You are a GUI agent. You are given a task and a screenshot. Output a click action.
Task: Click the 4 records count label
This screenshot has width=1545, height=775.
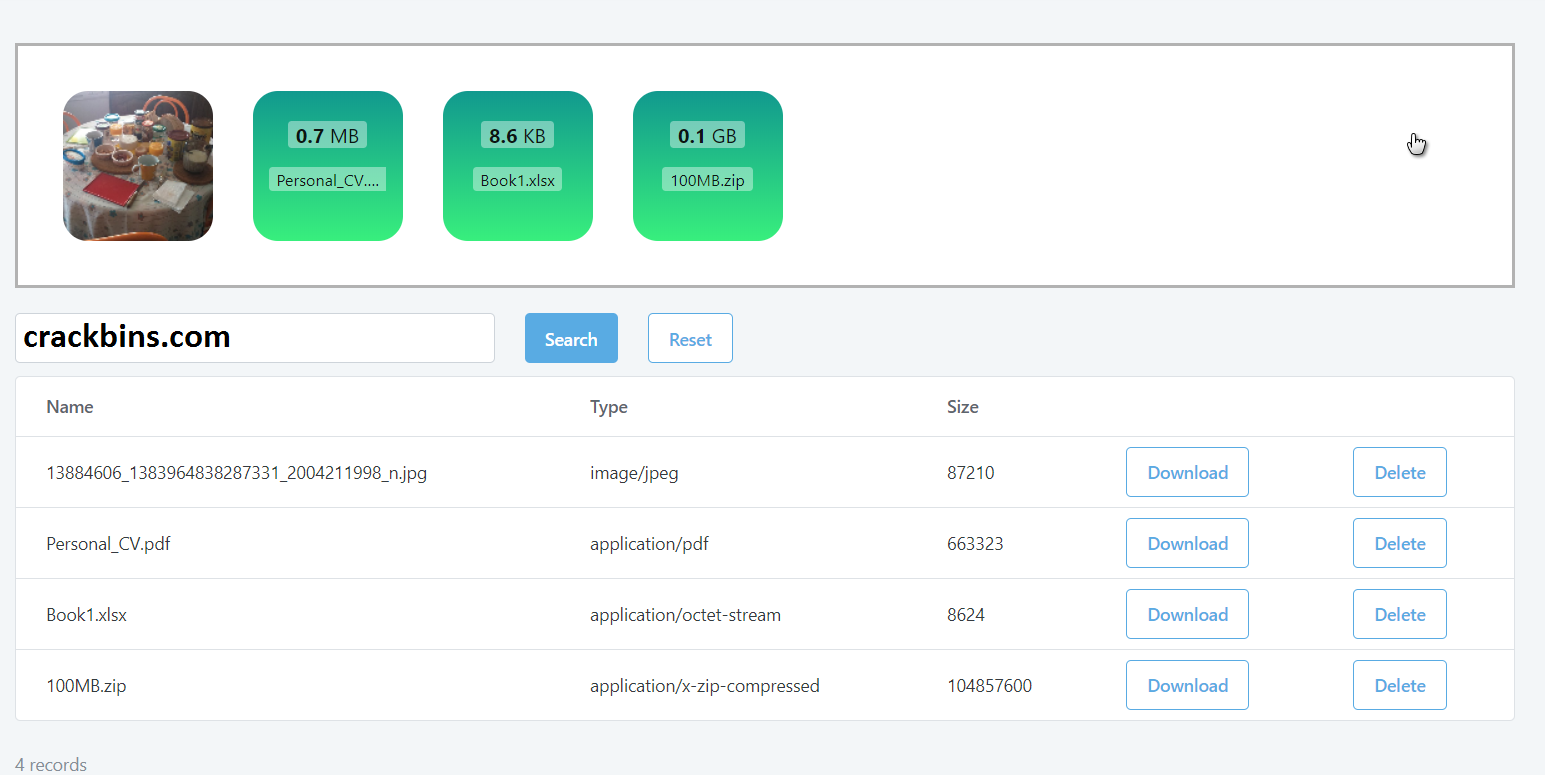[50, 764]
